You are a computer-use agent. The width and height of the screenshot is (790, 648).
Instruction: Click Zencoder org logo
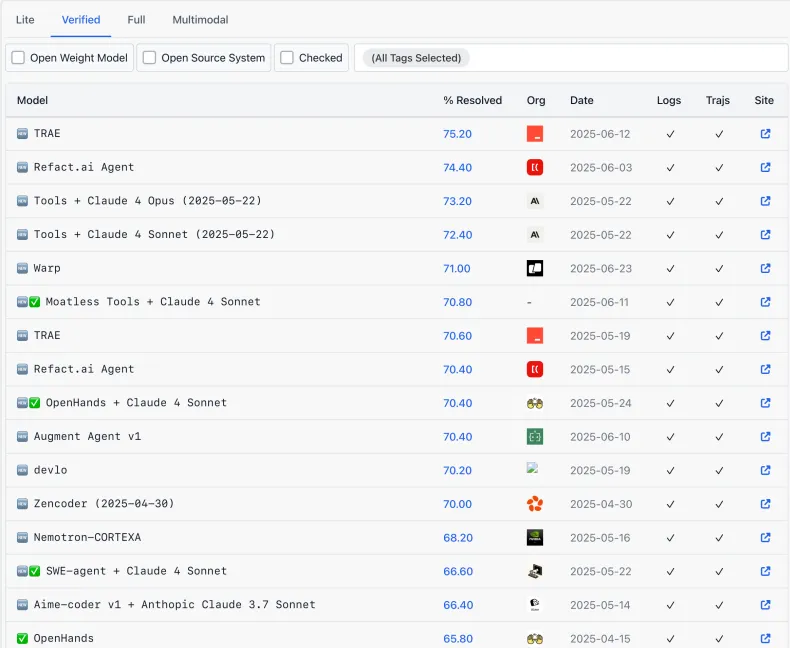point(535,504)
